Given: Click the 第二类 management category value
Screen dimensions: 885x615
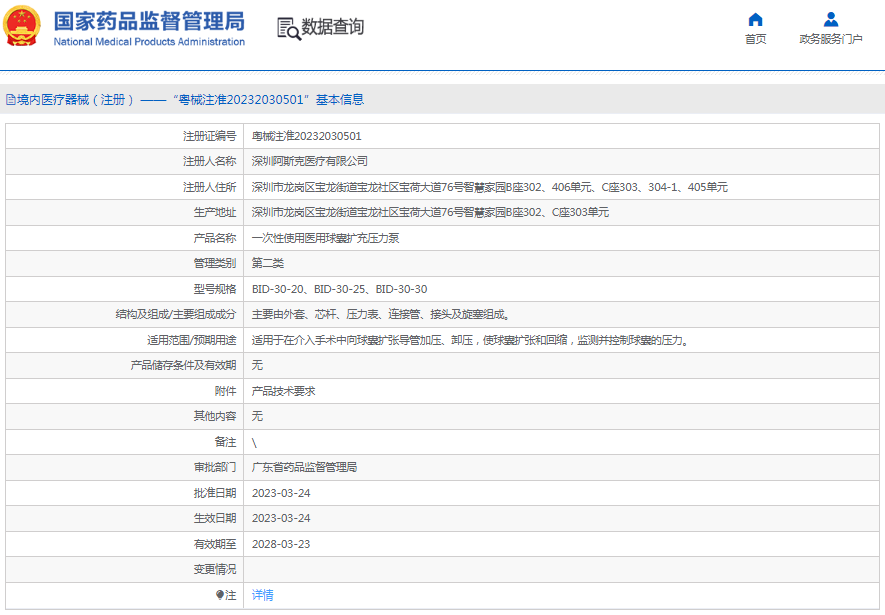Looking at the screenshot, I should tap(268, 263).
